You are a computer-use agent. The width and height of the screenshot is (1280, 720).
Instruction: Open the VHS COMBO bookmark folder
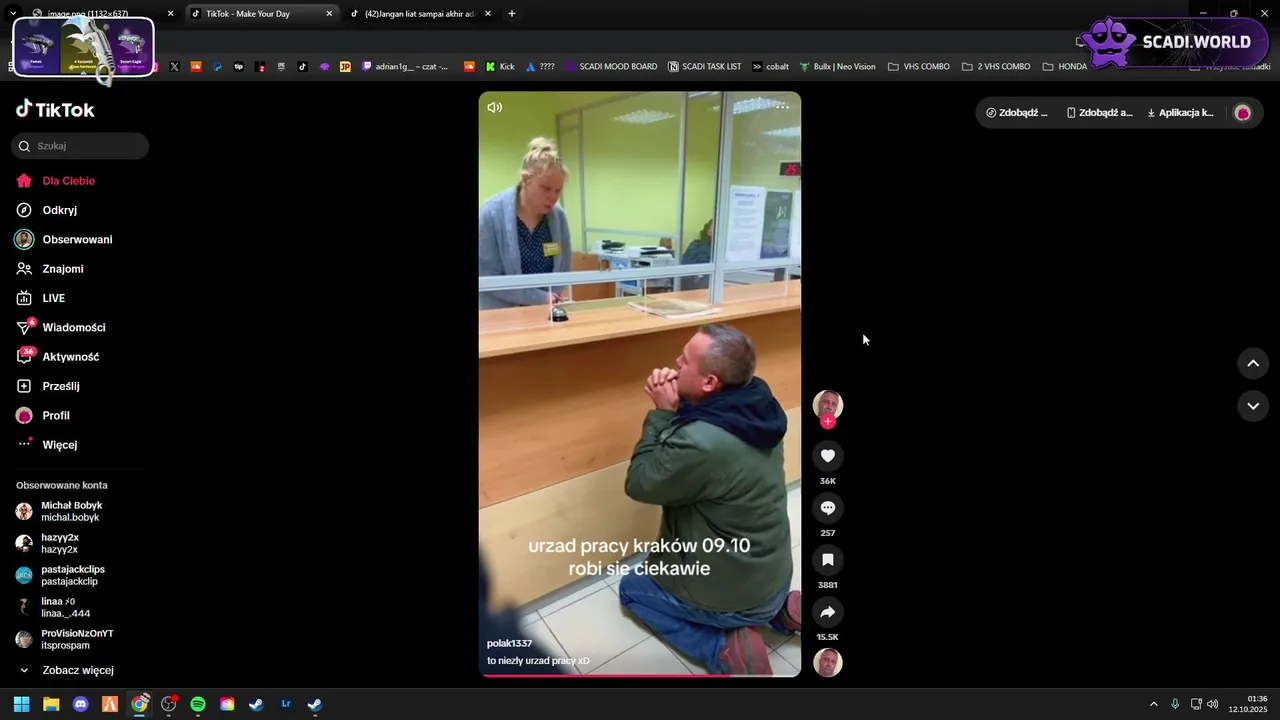click(x=919, y=67)
